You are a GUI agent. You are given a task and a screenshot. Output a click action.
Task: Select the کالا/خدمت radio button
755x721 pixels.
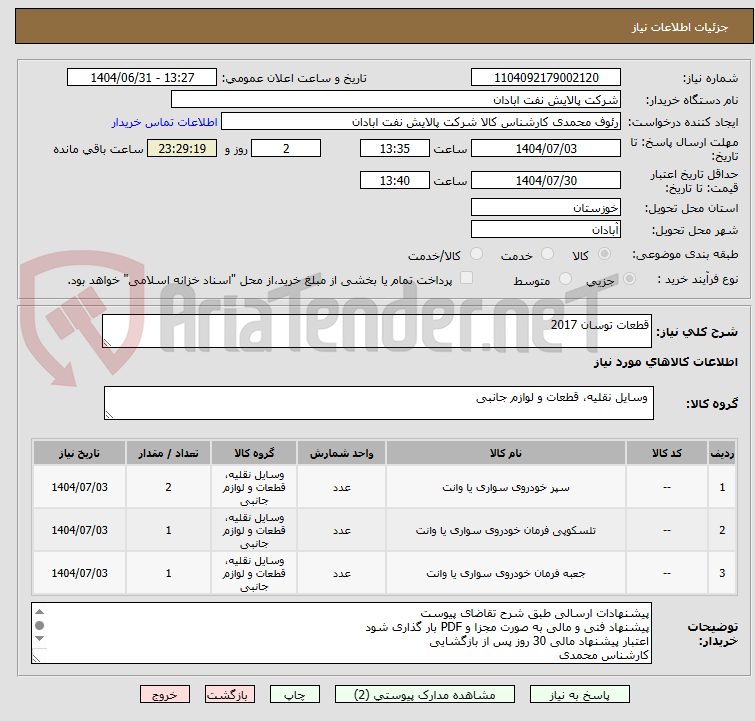point(476,254)
